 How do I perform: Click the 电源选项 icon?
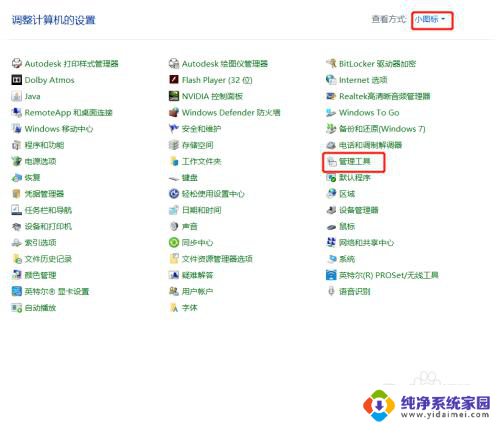point(17,161)
